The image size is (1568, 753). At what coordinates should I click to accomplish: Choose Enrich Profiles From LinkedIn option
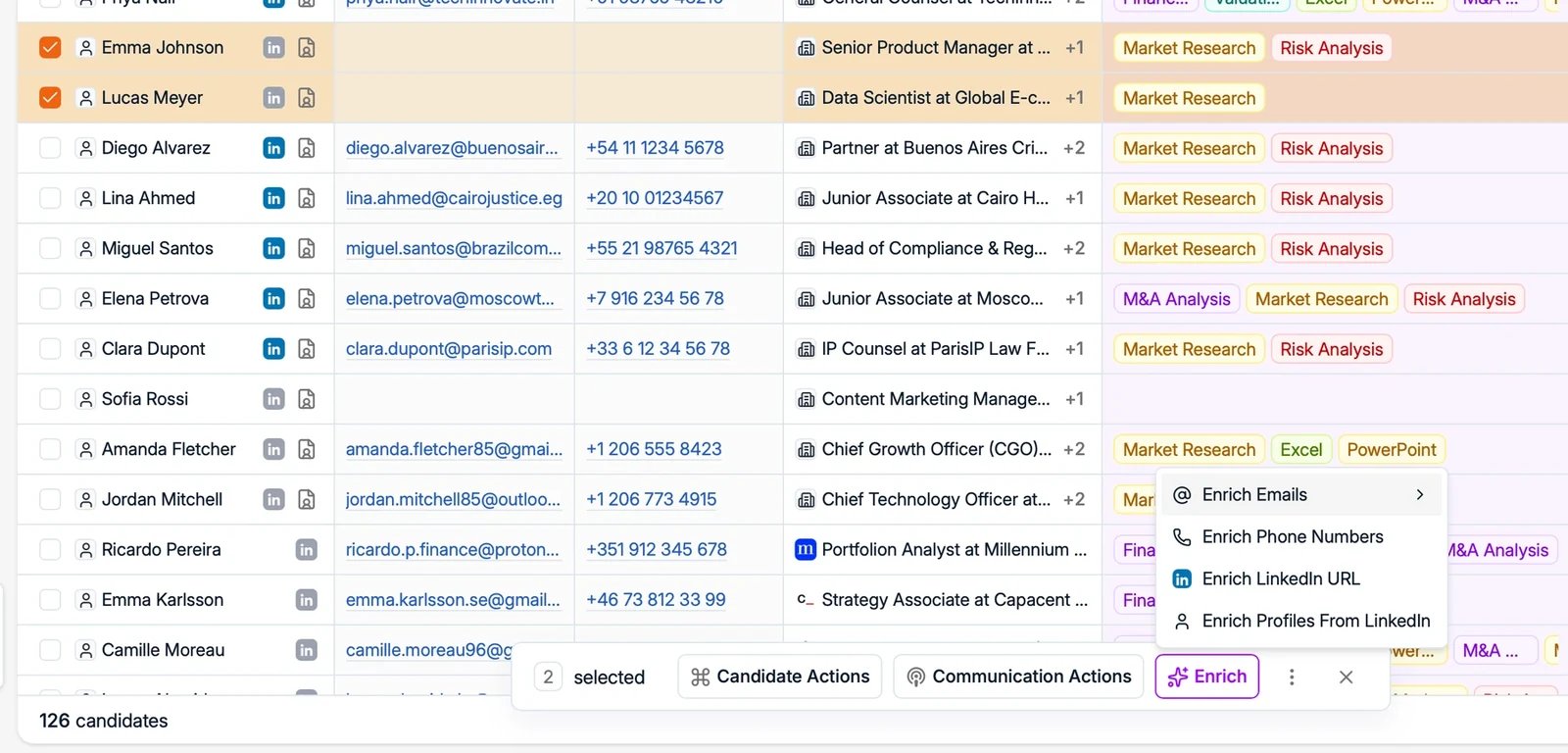[1301, 622]
